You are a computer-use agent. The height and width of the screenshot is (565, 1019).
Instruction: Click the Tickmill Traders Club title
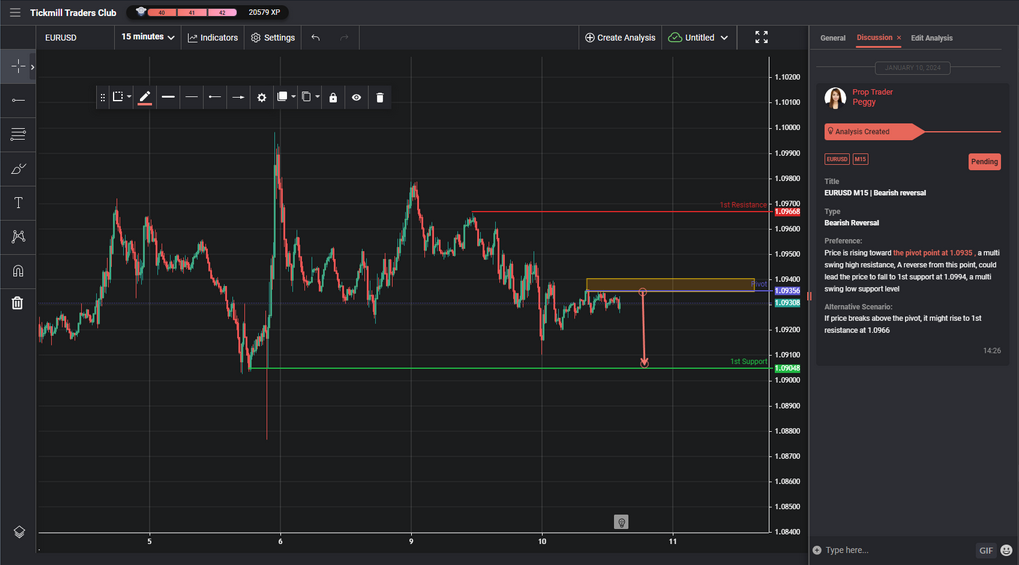(73, 12)
